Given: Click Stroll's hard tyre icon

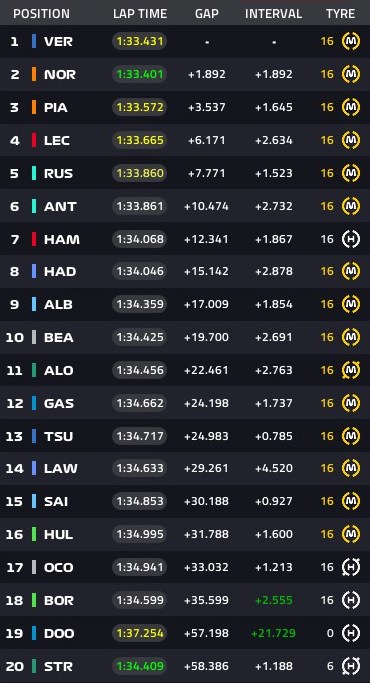Looking at the screenshot, I should (x=351, y=666).
